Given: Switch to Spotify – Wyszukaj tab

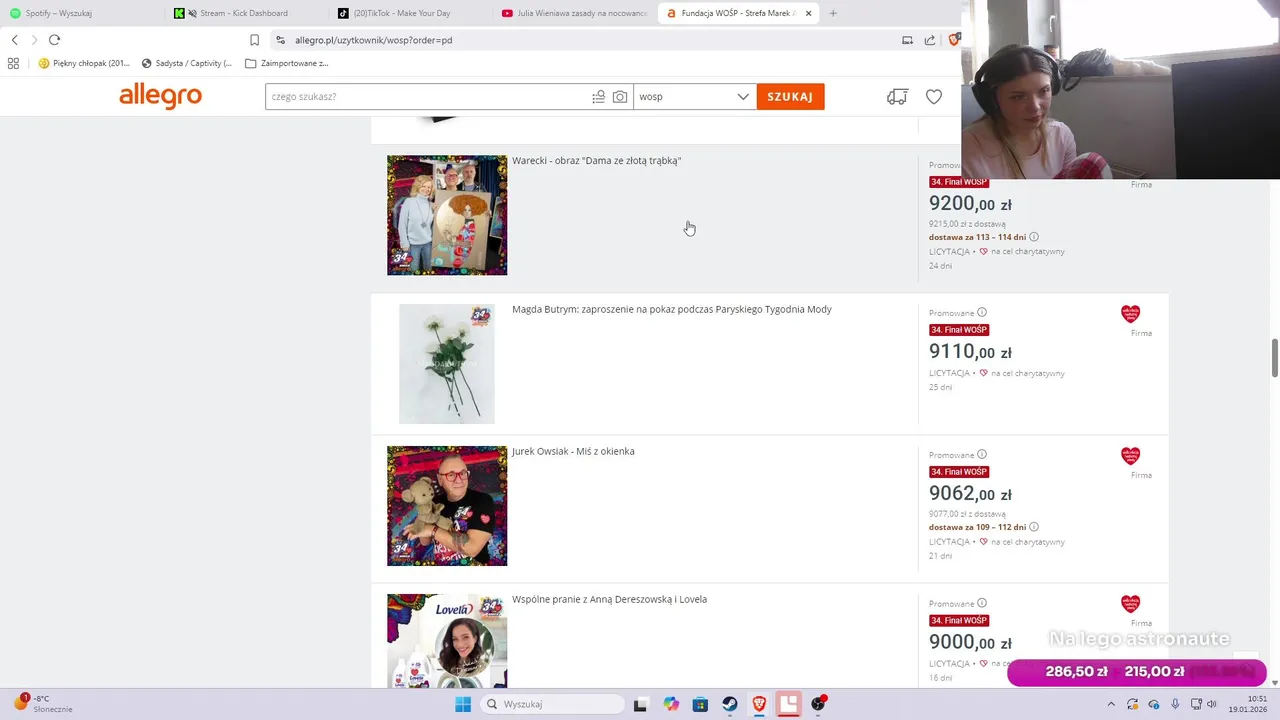Looking at the screenshot, I should tap(82, 13).
